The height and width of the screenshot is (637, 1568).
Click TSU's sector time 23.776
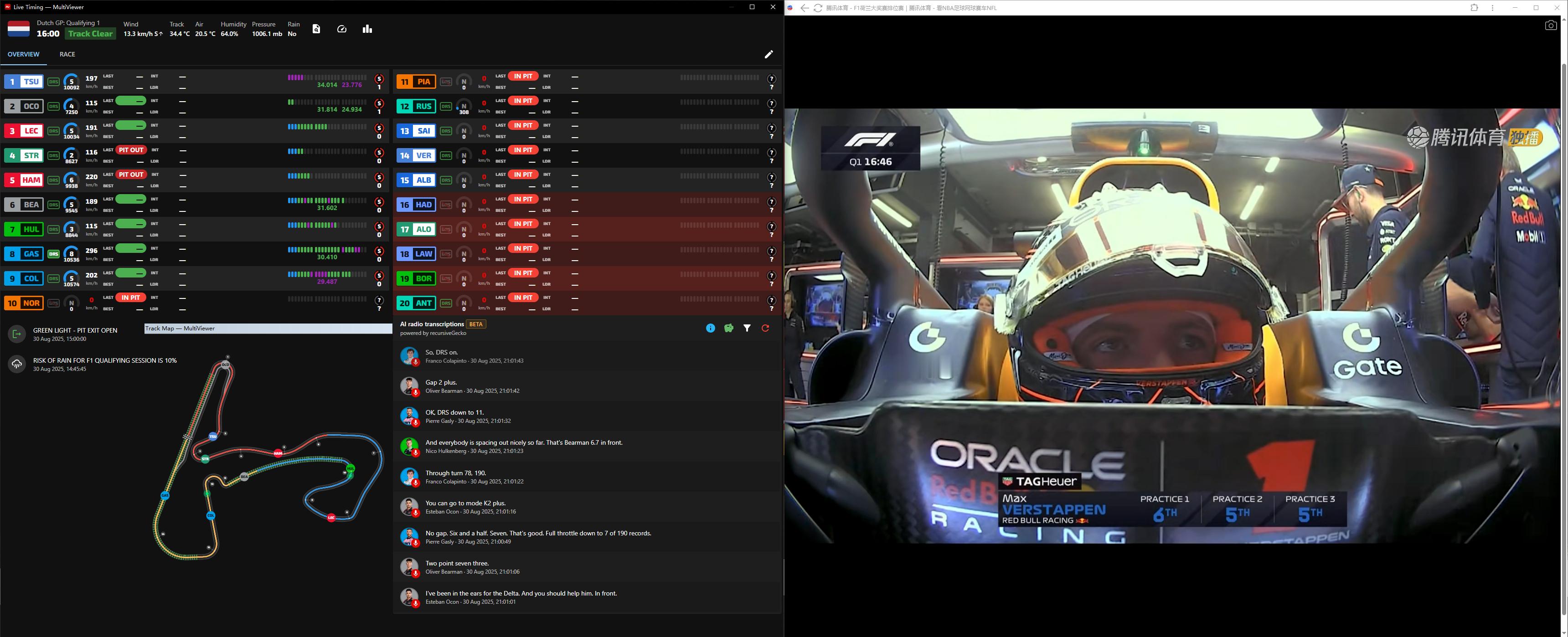pyautogui.click(x=352, y=85)
